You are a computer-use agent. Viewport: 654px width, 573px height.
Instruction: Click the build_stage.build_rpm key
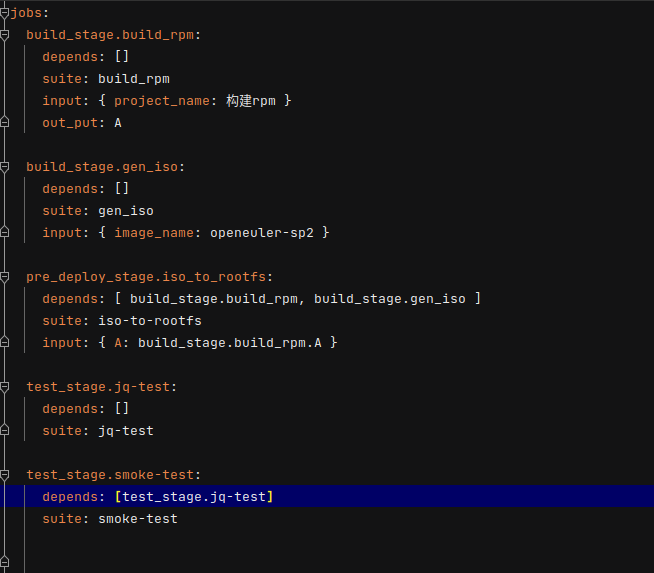pyautogui.click(x=110, y=35)
